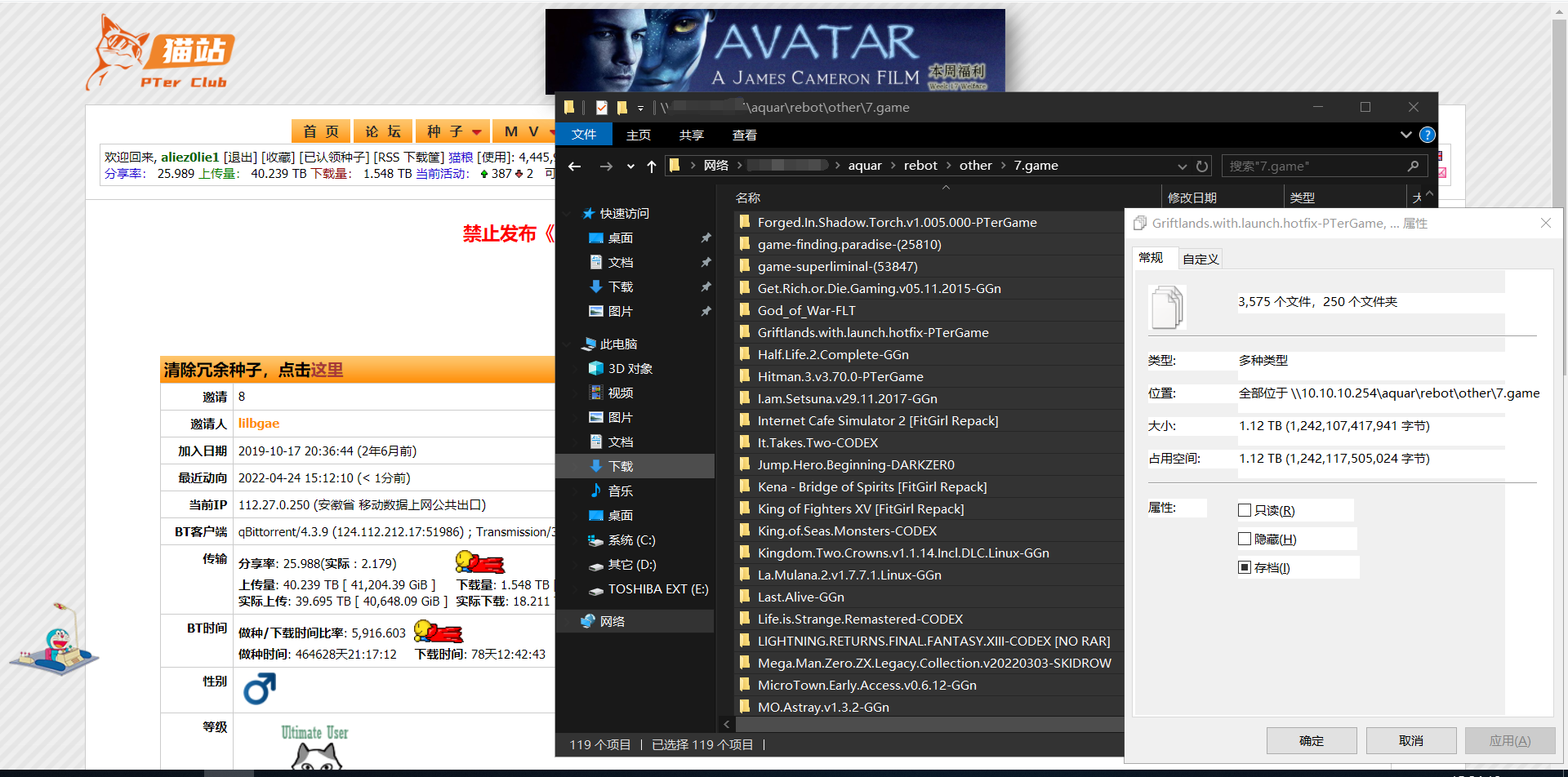Toggle the 存档(I) archive checkbox
Image resolution: width=1568 pixels, height=777 pixels.
1245,567
